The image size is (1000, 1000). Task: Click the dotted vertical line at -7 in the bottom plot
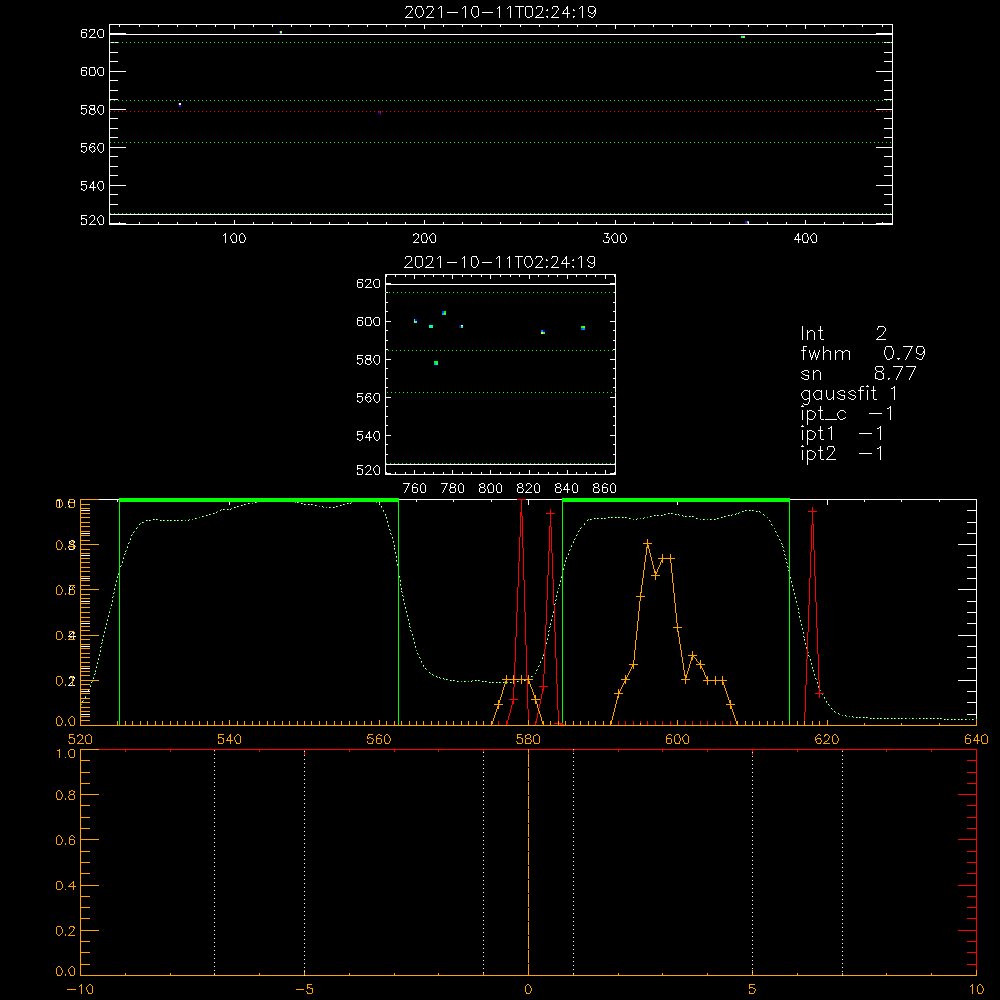click(x=214, y=862)
